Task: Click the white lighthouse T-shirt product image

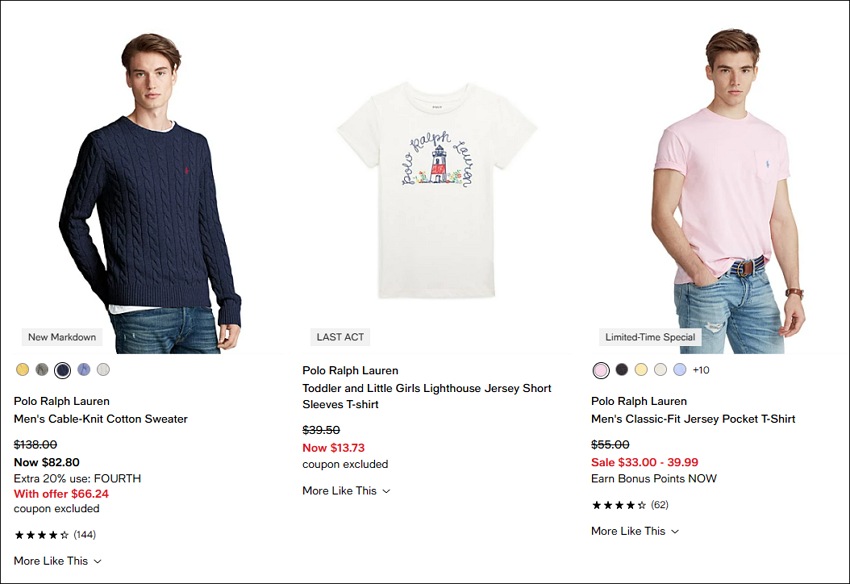Action: tap(436, 190)
